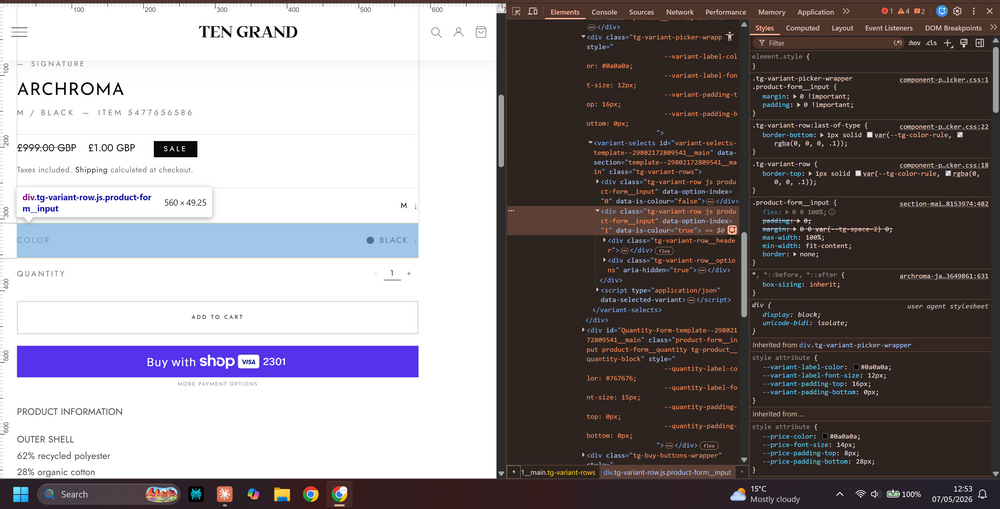Screen dimensions: 1000x509
Task: Open the COLOR variant row on page
Action: (x=217, y=240)
